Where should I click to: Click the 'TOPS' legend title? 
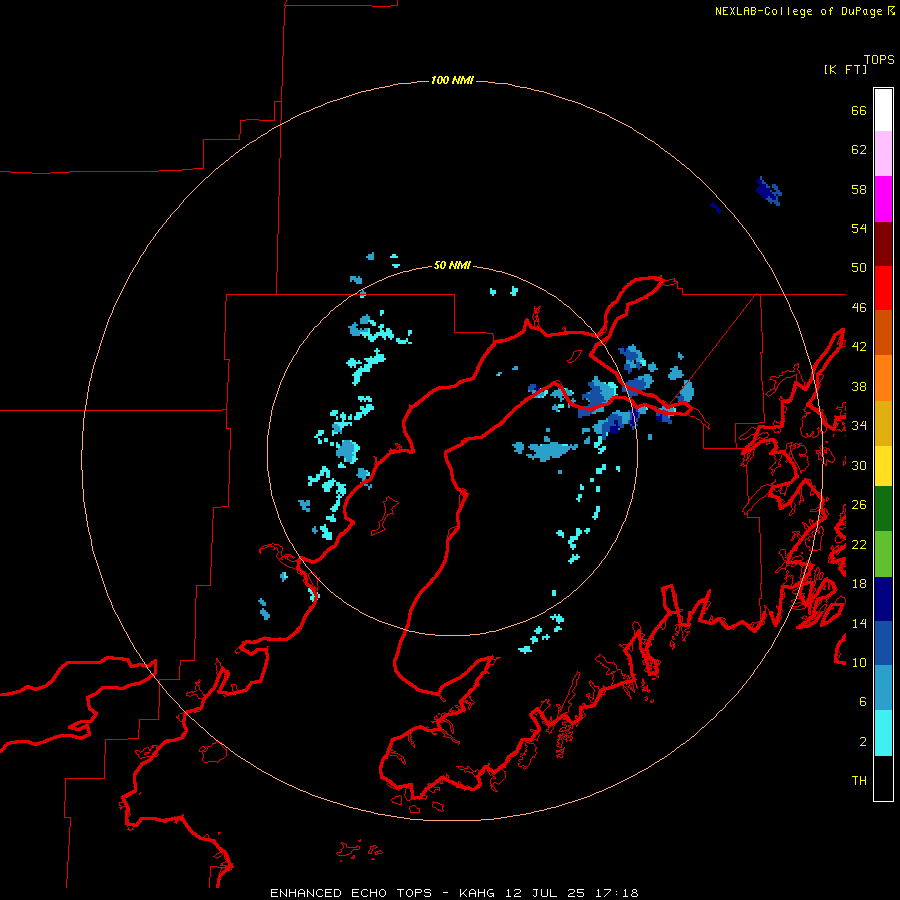[x=879, y=59]
